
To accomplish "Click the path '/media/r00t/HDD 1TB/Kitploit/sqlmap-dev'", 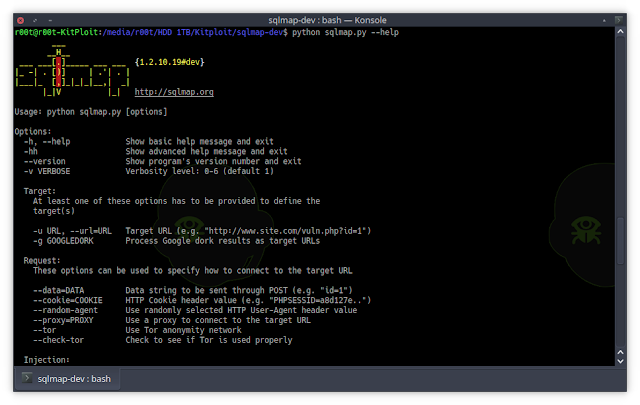I will pyautogui.click(x=195, y=32).
